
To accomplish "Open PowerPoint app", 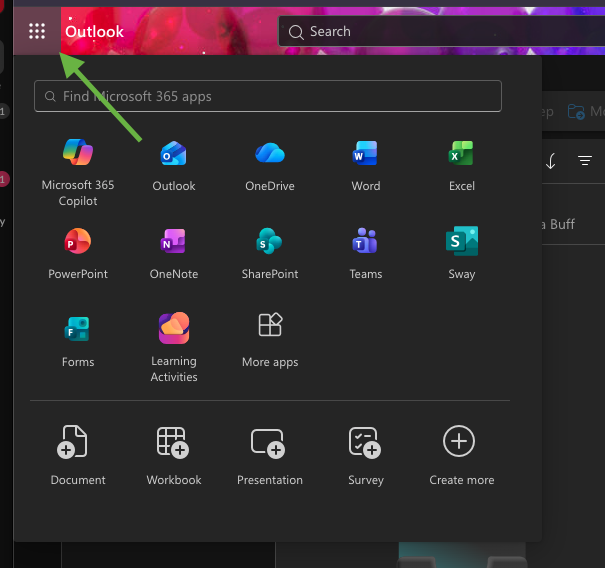I will (78, 254).
